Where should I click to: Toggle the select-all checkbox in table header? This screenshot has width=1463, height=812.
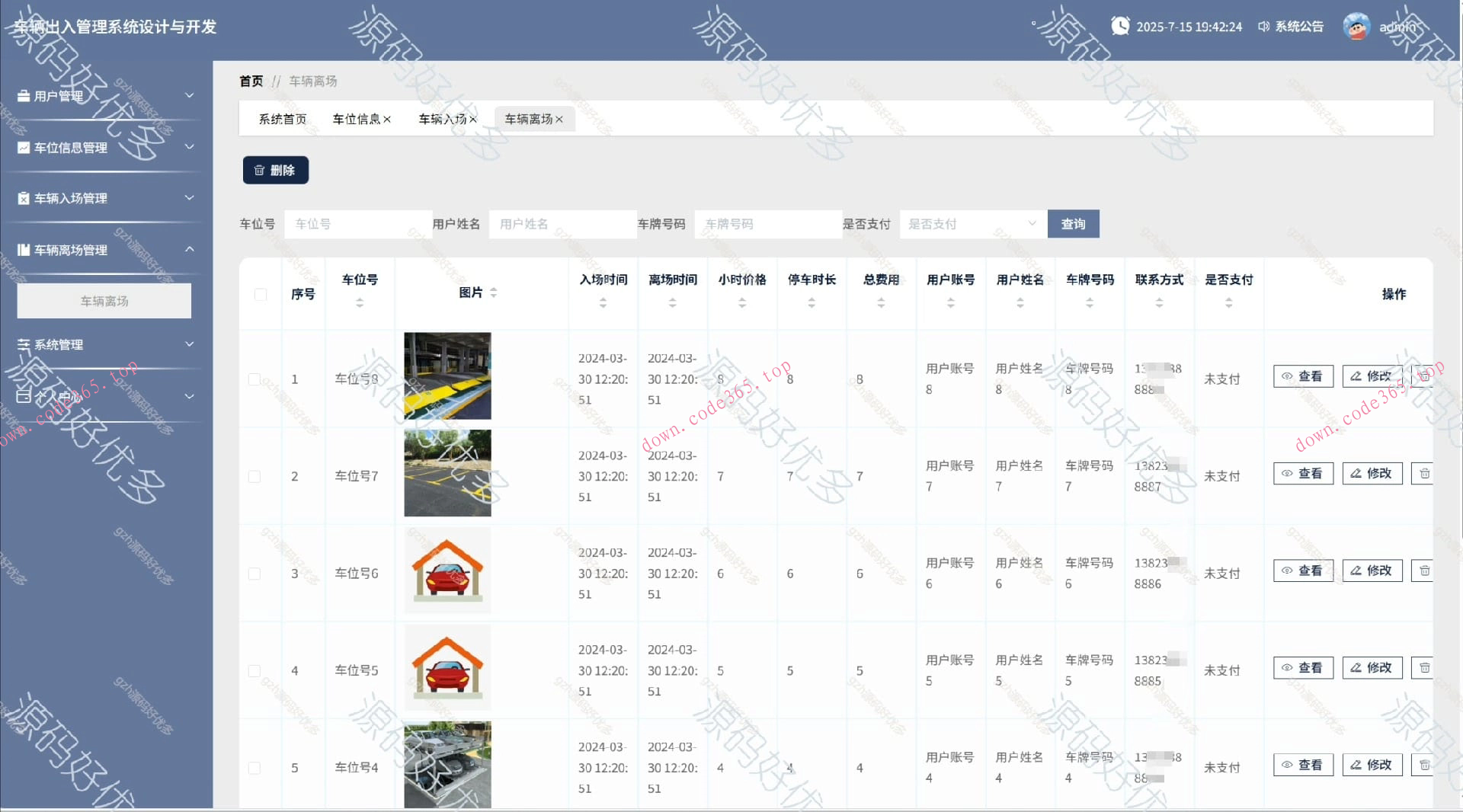coord(259,293)
